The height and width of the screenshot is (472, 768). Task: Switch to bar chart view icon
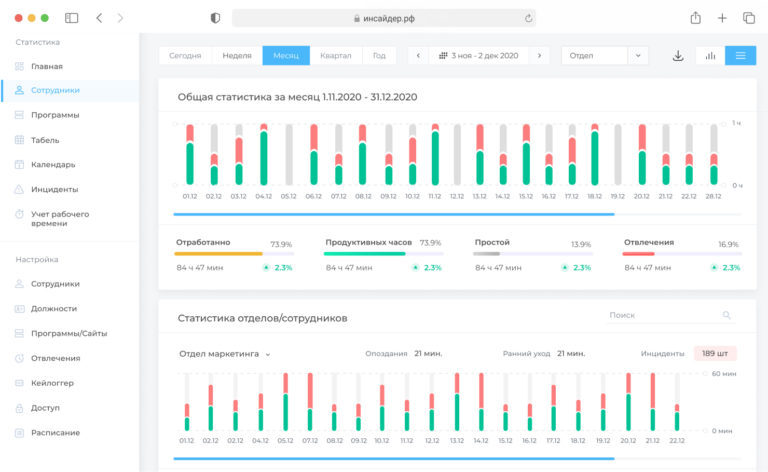point(710,56)
